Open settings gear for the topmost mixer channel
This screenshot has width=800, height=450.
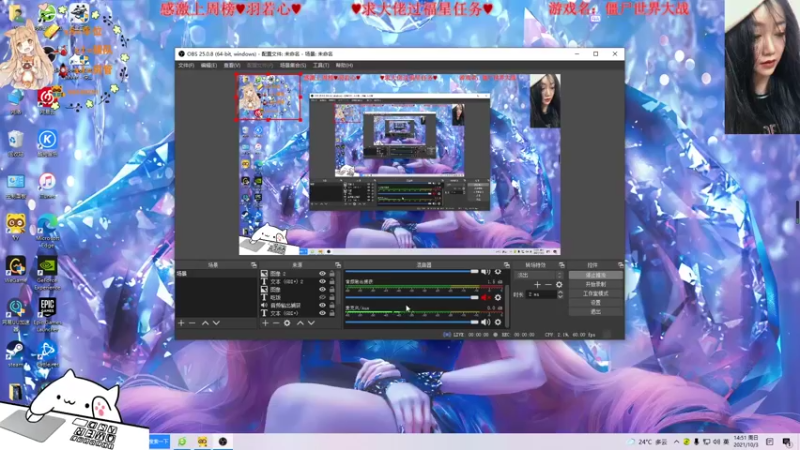tap(498, 272)
